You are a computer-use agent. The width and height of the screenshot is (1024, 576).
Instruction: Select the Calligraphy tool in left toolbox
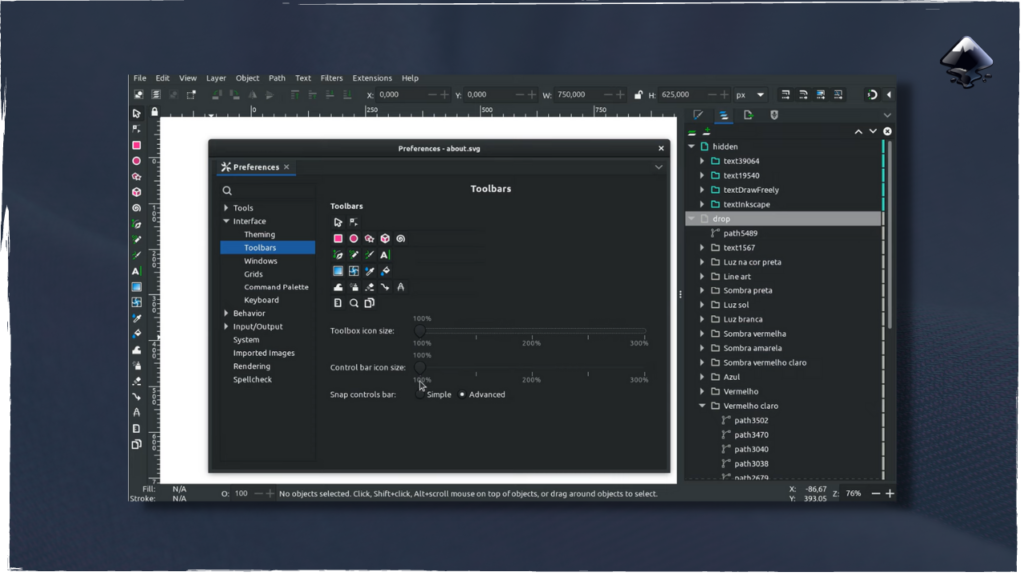pos(136,255)
